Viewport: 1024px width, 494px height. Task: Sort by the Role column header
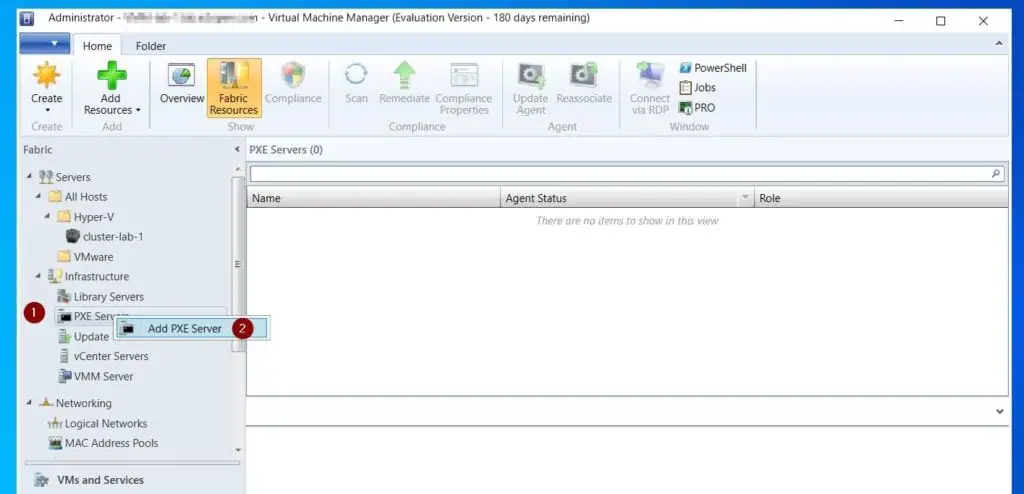click(x=881, y=198)
